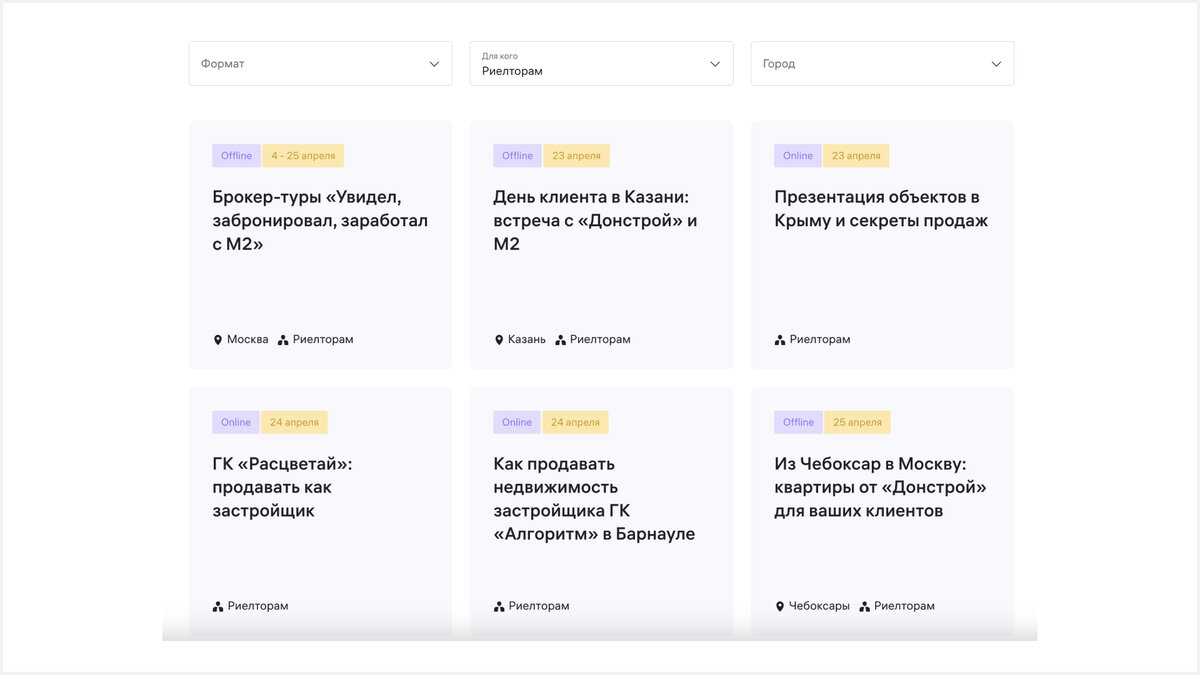The height and width of the screenshot is (675, 1200).
Task: Toggle the Online badge on the Крым presentation
Action: pyautogui.click(x=797, y=155)
